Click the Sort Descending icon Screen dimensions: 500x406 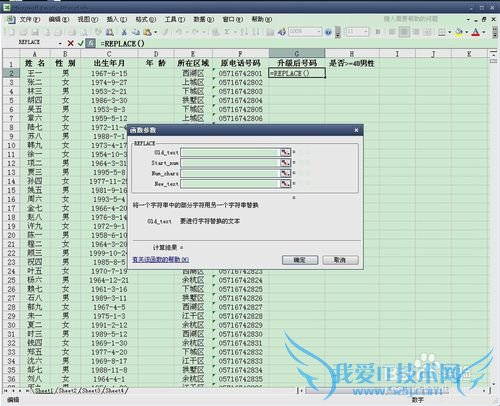point(255,32)
